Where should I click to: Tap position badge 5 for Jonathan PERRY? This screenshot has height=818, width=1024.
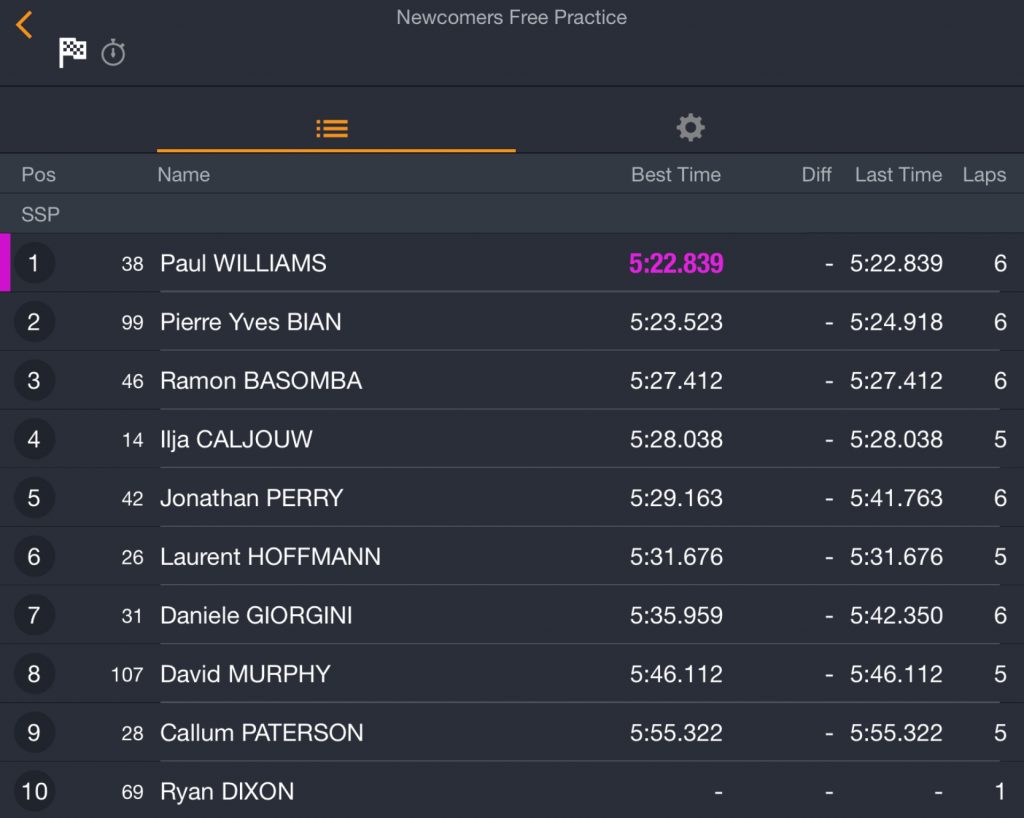coord(33,498)
